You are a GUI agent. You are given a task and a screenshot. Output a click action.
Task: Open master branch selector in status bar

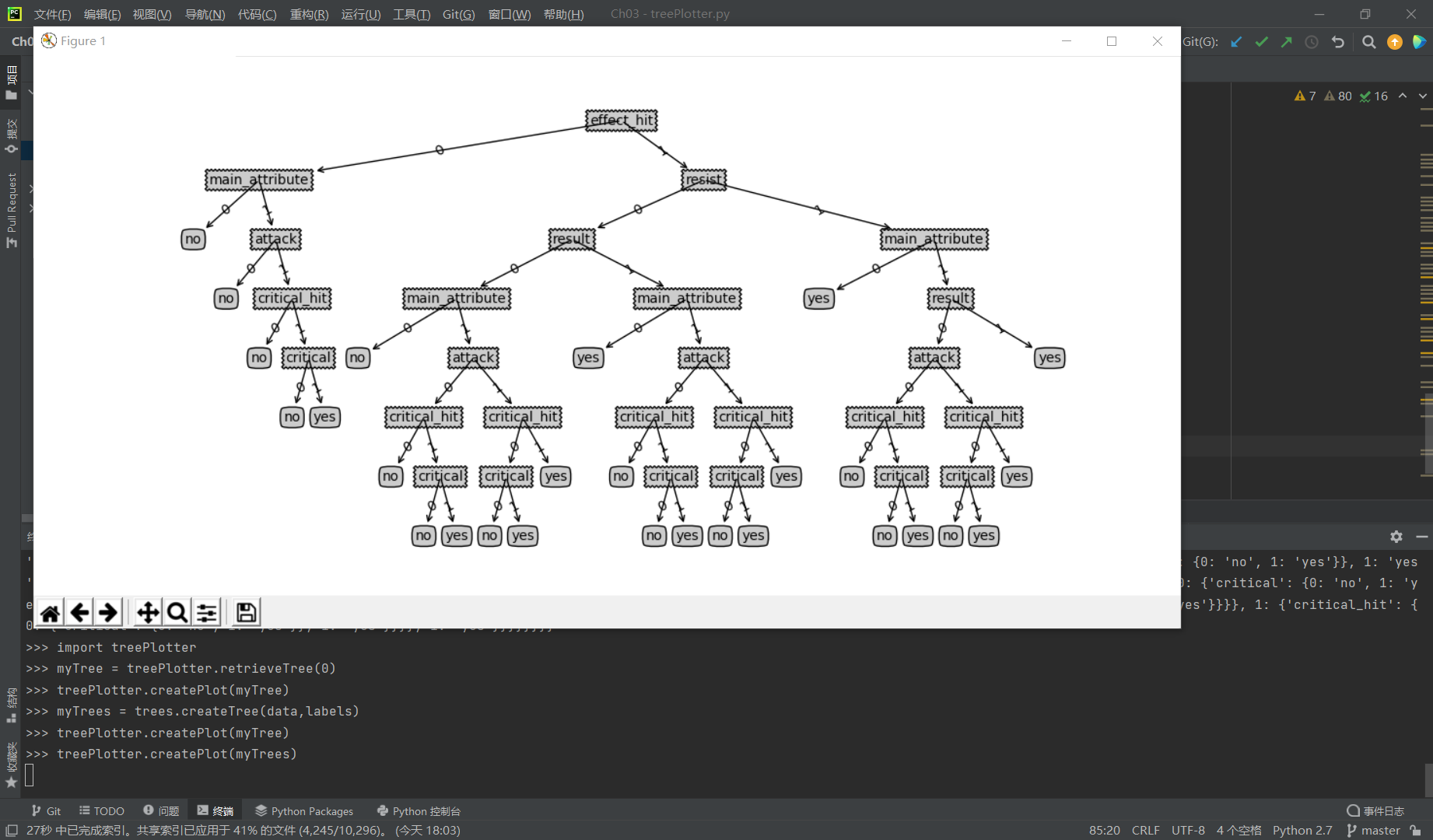click(x=1374, y=830)
